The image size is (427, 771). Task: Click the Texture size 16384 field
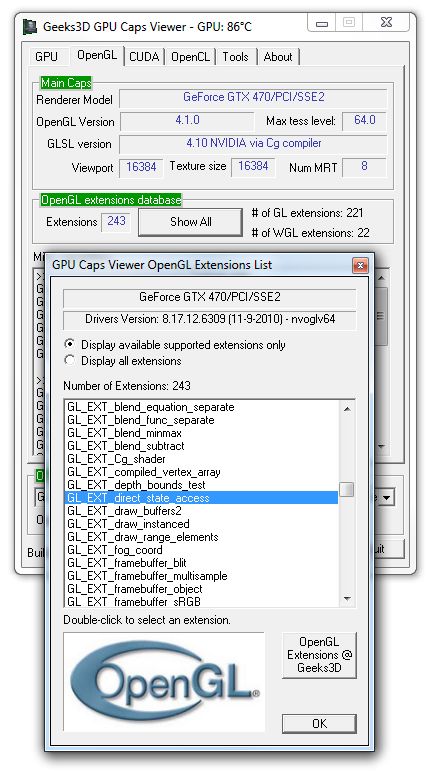253,167
